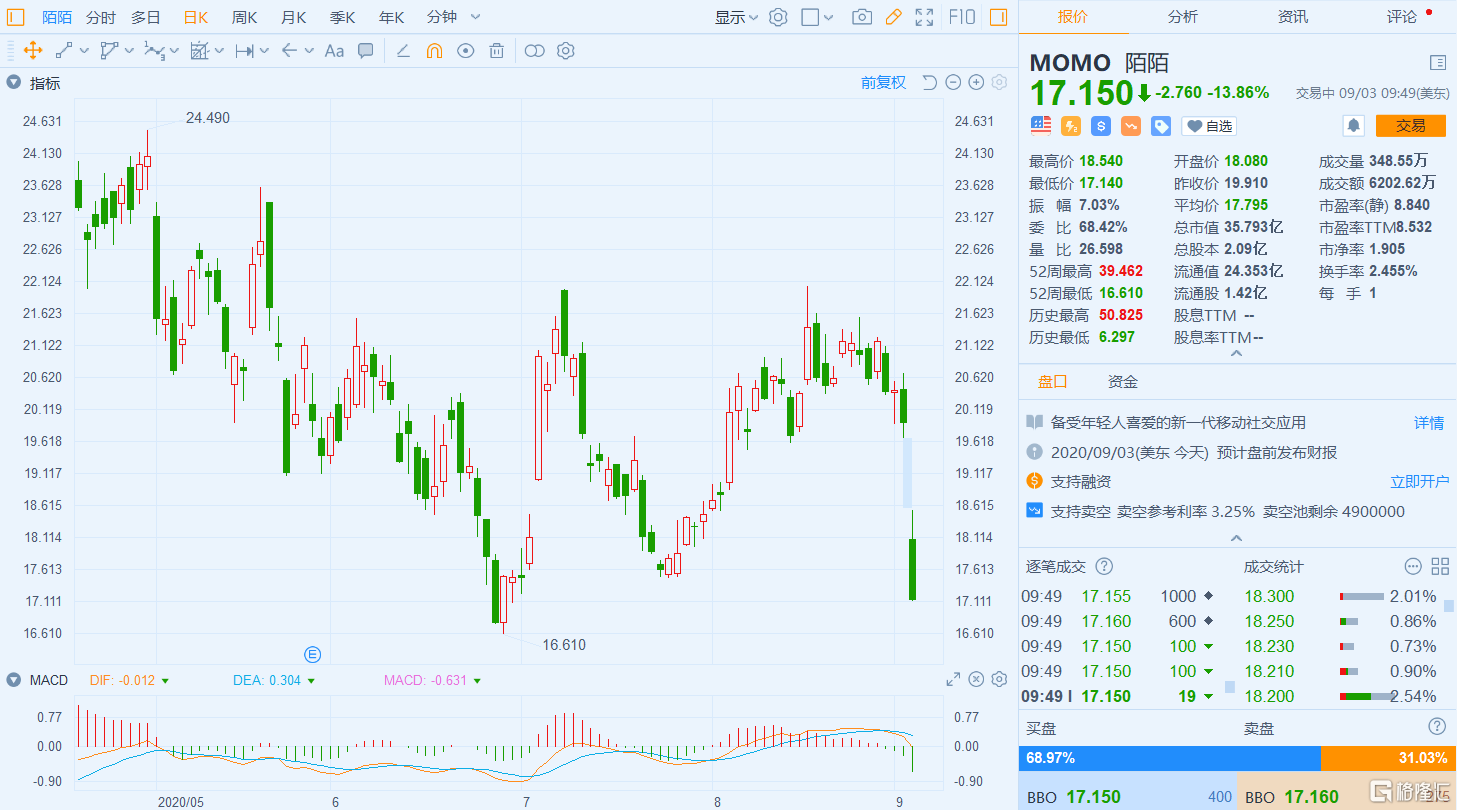Open the 资讯 news tab
Viewport: 1457px width, 810px height.
click(x=1292, y=17)
